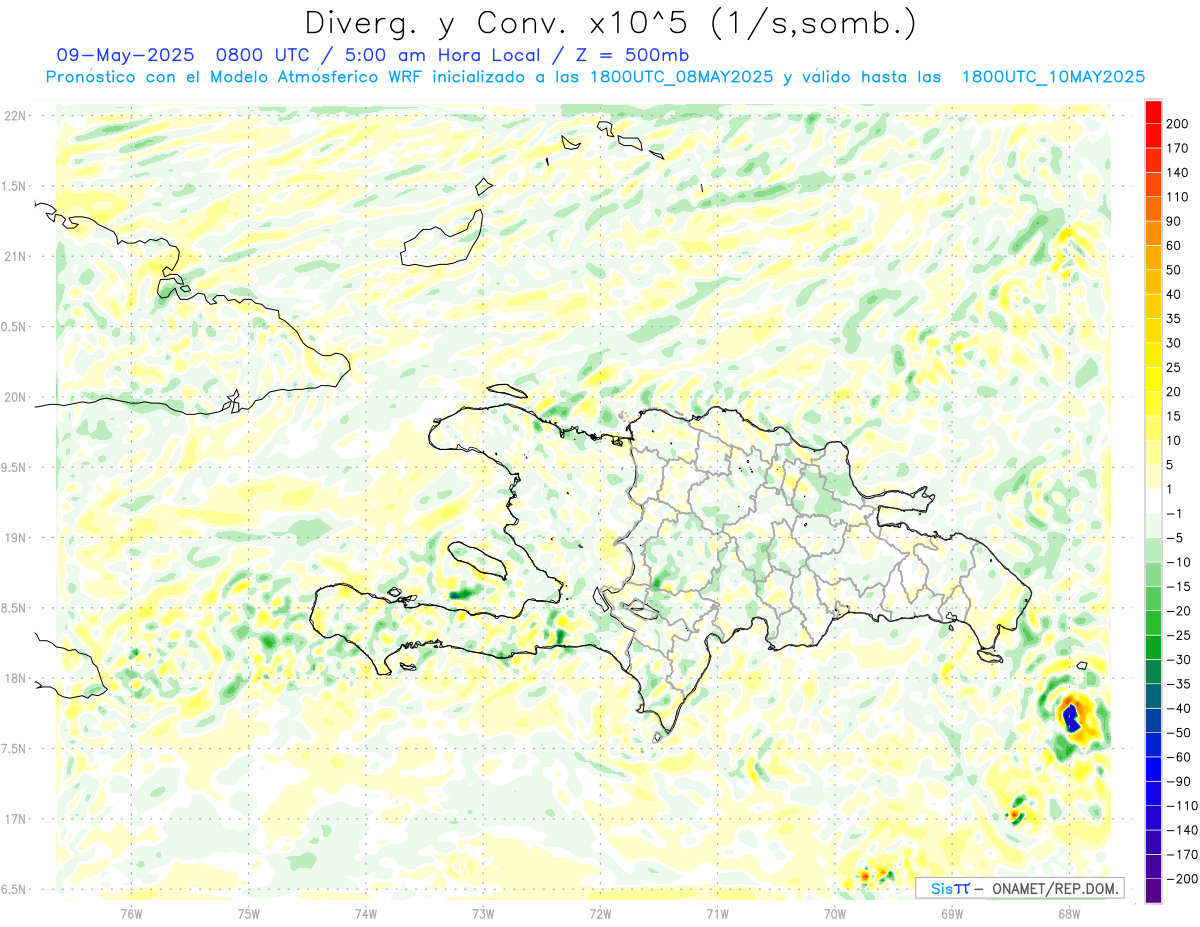Click the colorbar value '-60'

pos(1178,757)
